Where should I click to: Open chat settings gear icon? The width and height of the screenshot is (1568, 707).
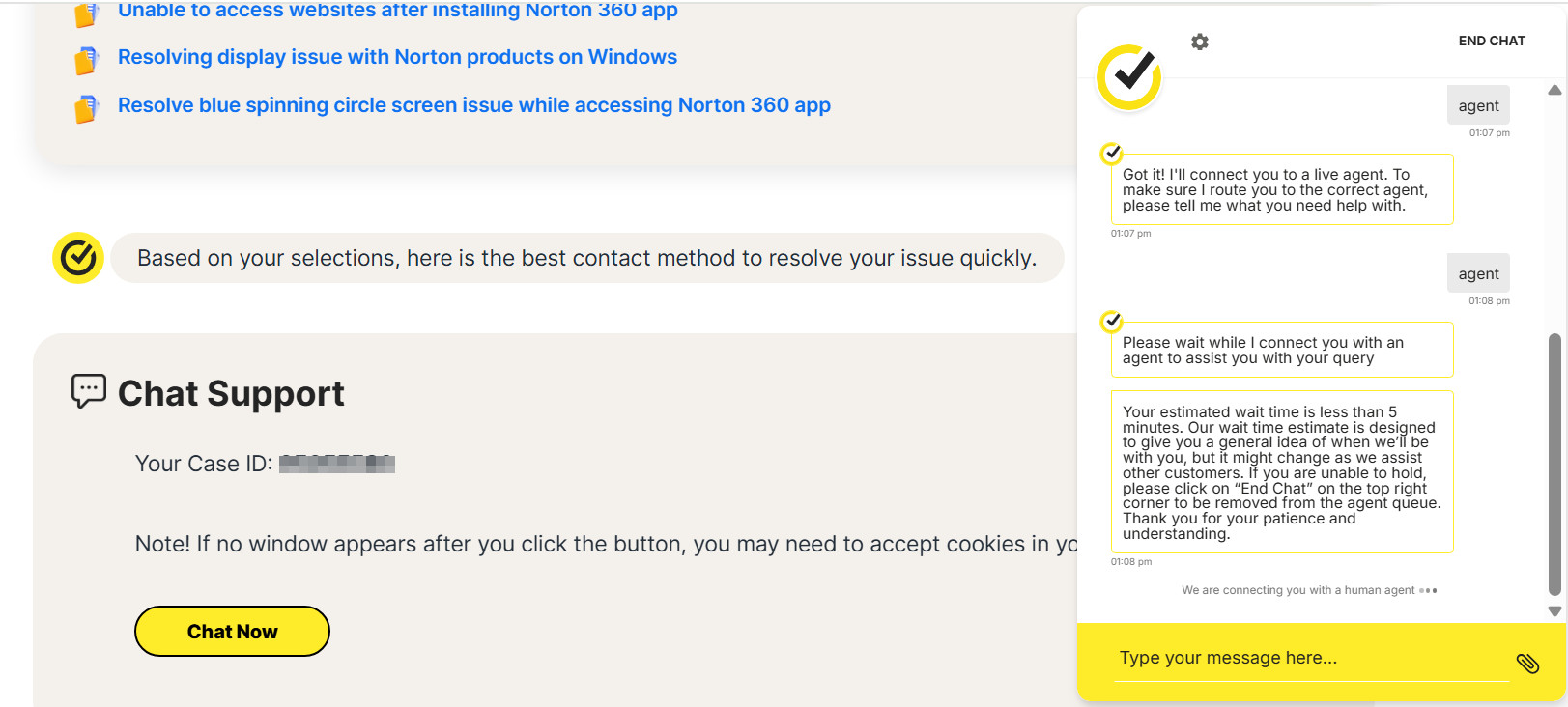1200,42
